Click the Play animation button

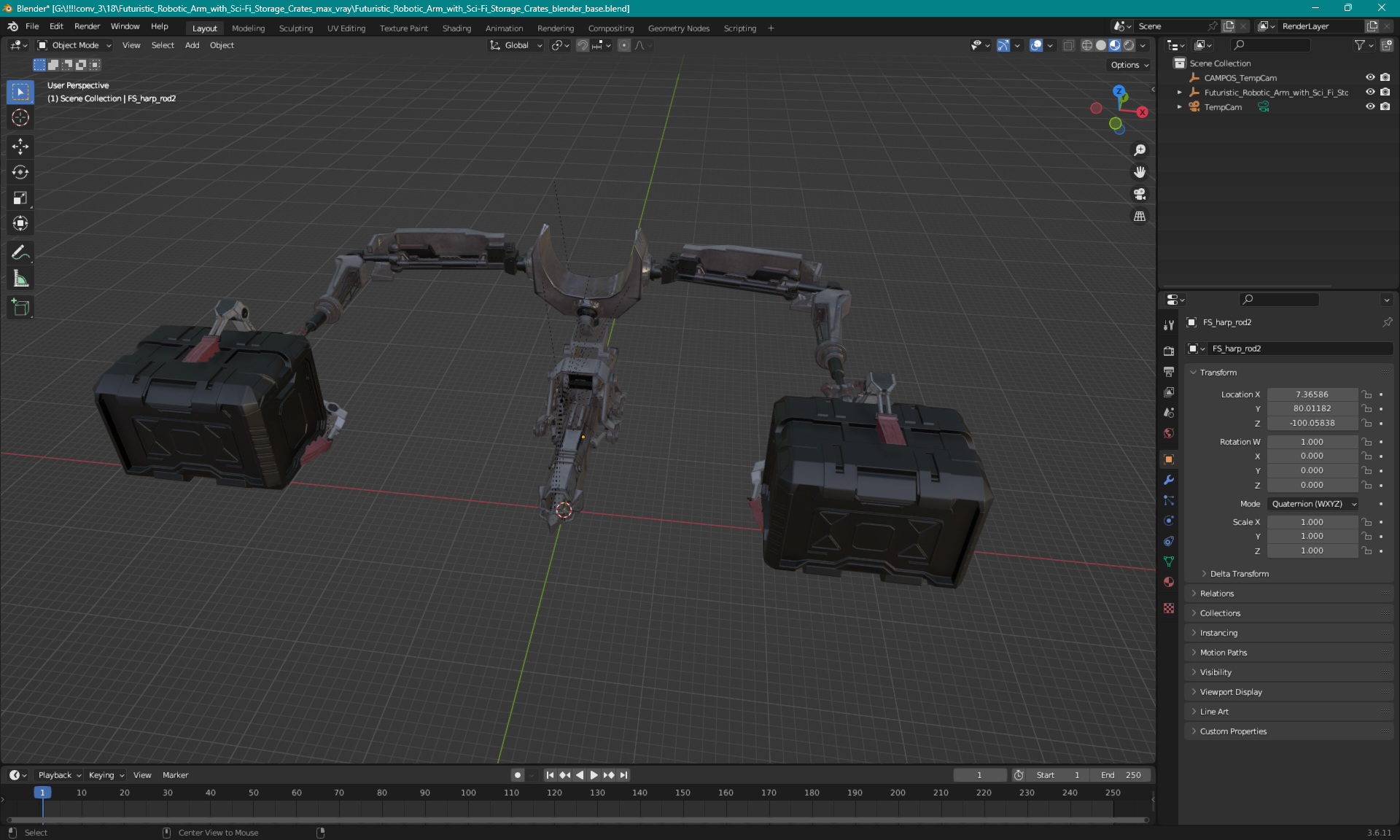point(592,775)
